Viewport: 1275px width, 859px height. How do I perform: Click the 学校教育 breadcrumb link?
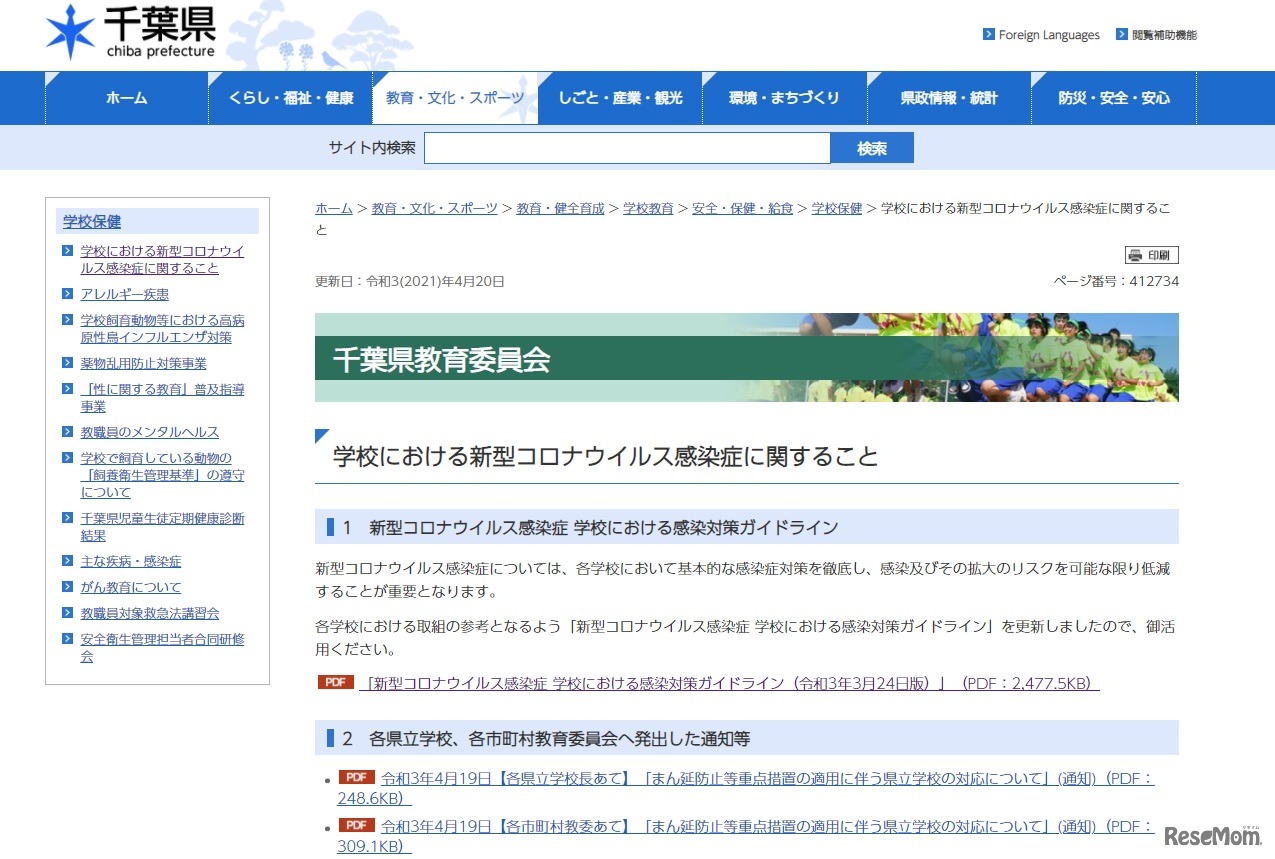[648, 208]
